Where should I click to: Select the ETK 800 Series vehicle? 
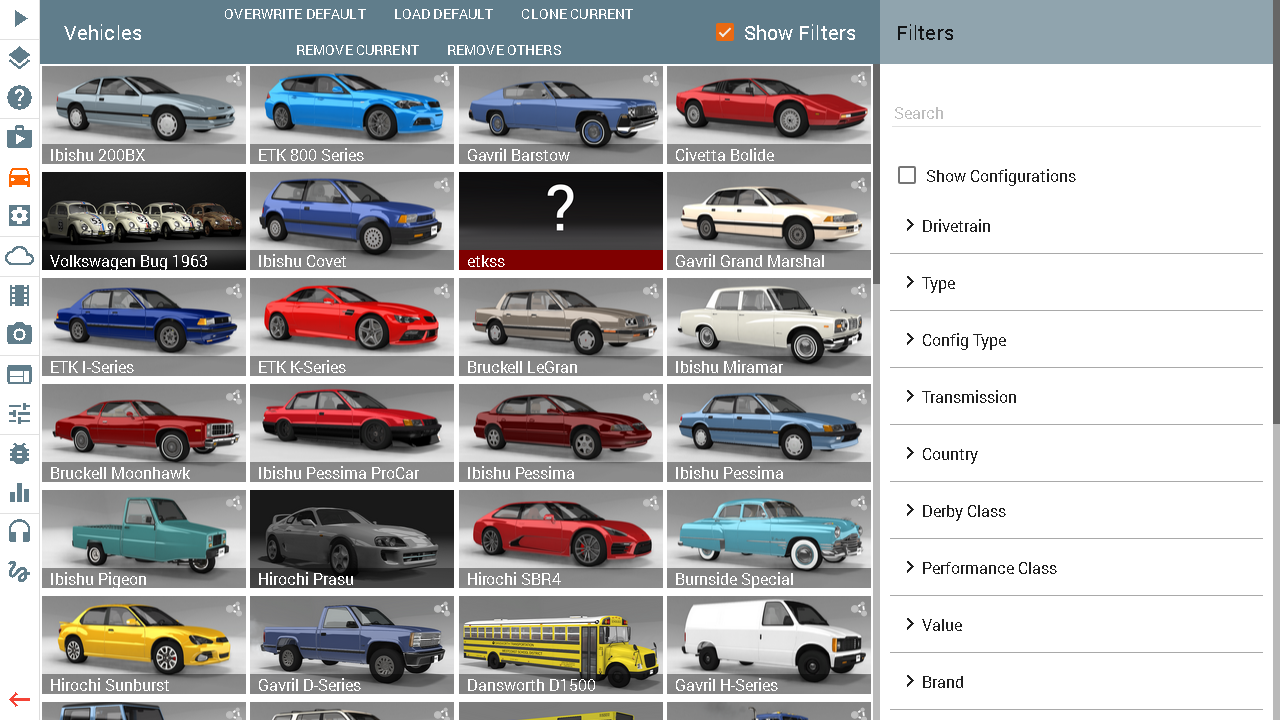coord(352,115)
